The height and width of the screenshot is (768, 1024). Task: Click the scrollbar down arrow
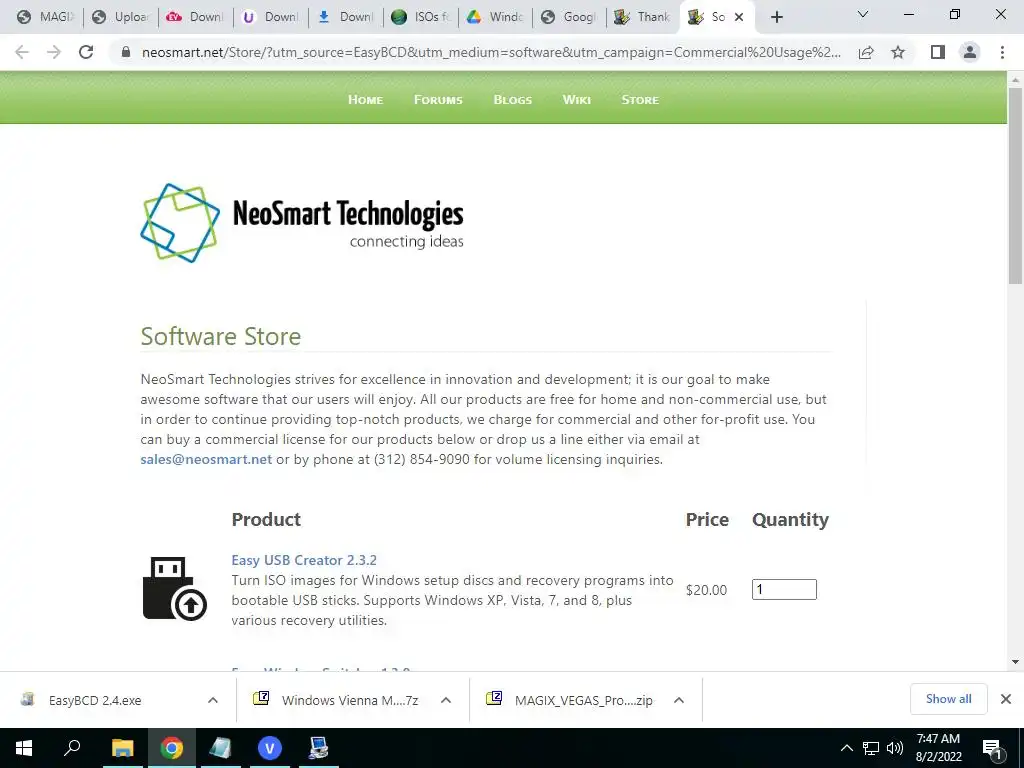(x=1015, y=662)
